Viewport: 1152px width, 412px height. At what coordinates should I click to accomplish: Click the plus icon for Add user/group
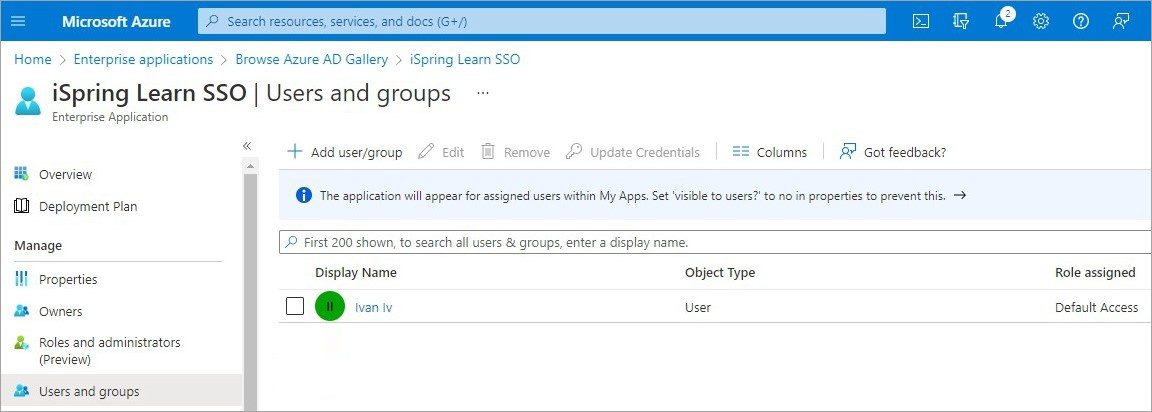295,151
